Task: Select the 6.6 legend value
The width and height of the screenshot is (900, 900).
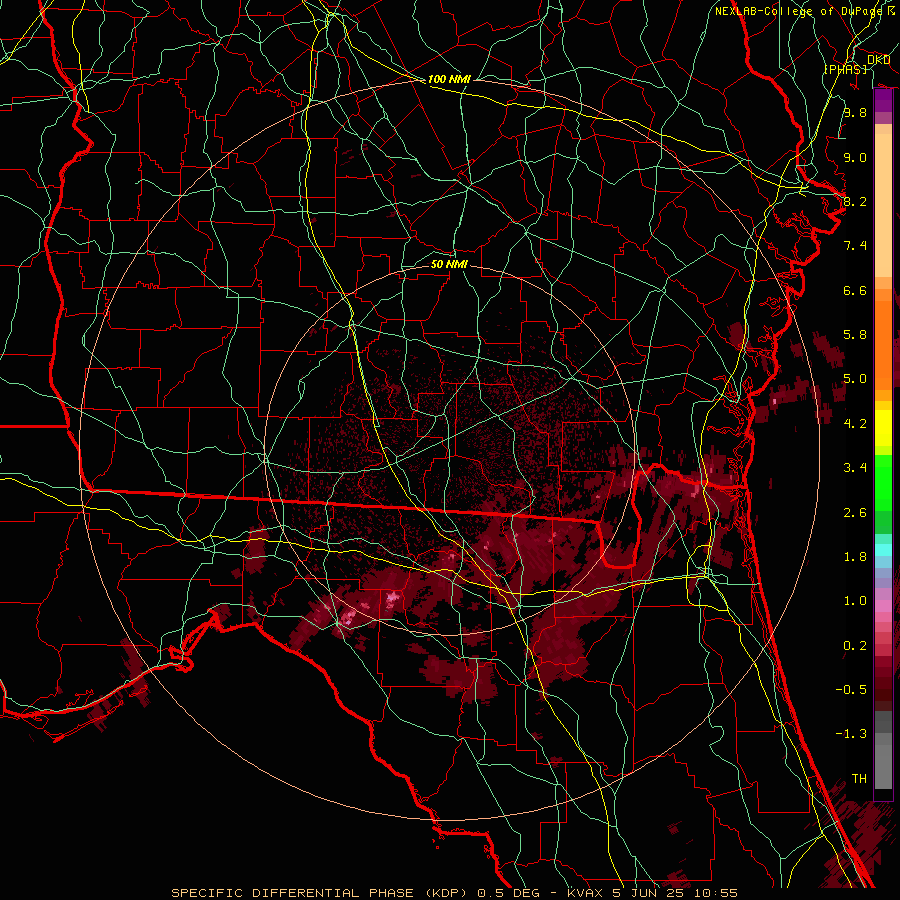Action: click(855, 290)
